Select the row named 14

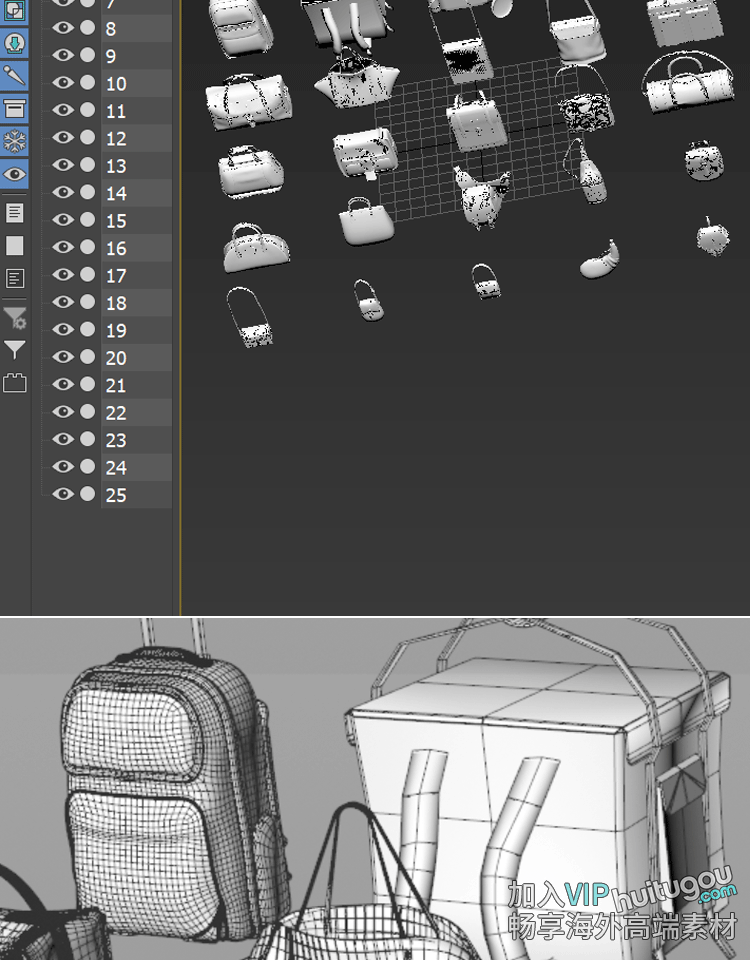click(x=136, y=193)
